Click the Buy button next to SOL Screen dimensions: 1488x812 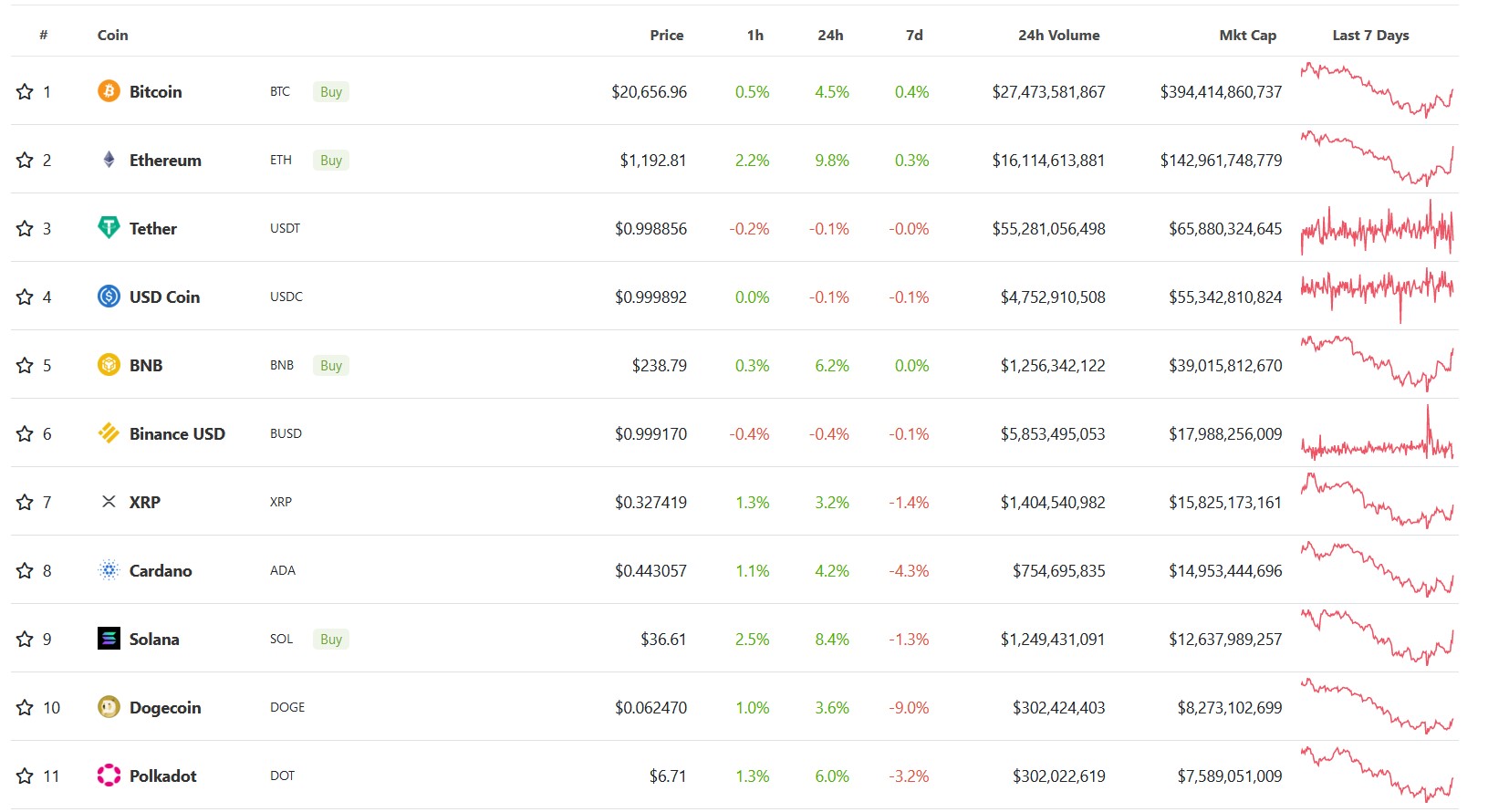pyautogui.click(x=331, y=639)
